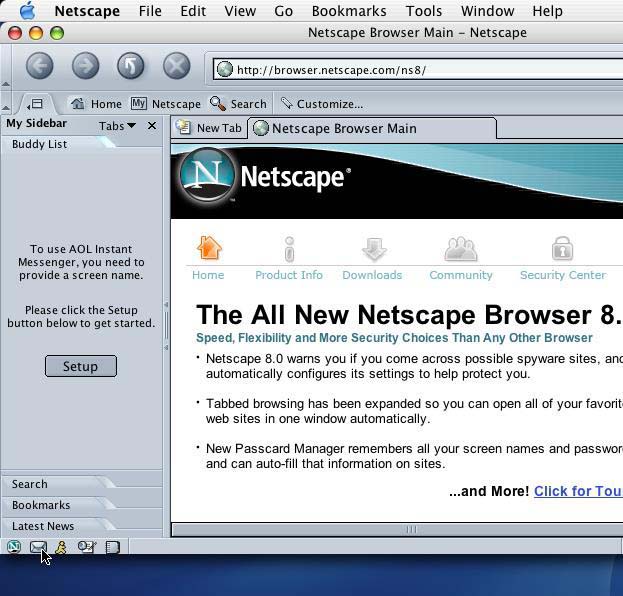
Task: Click the Reload page button
Action: tap(131, 66)
